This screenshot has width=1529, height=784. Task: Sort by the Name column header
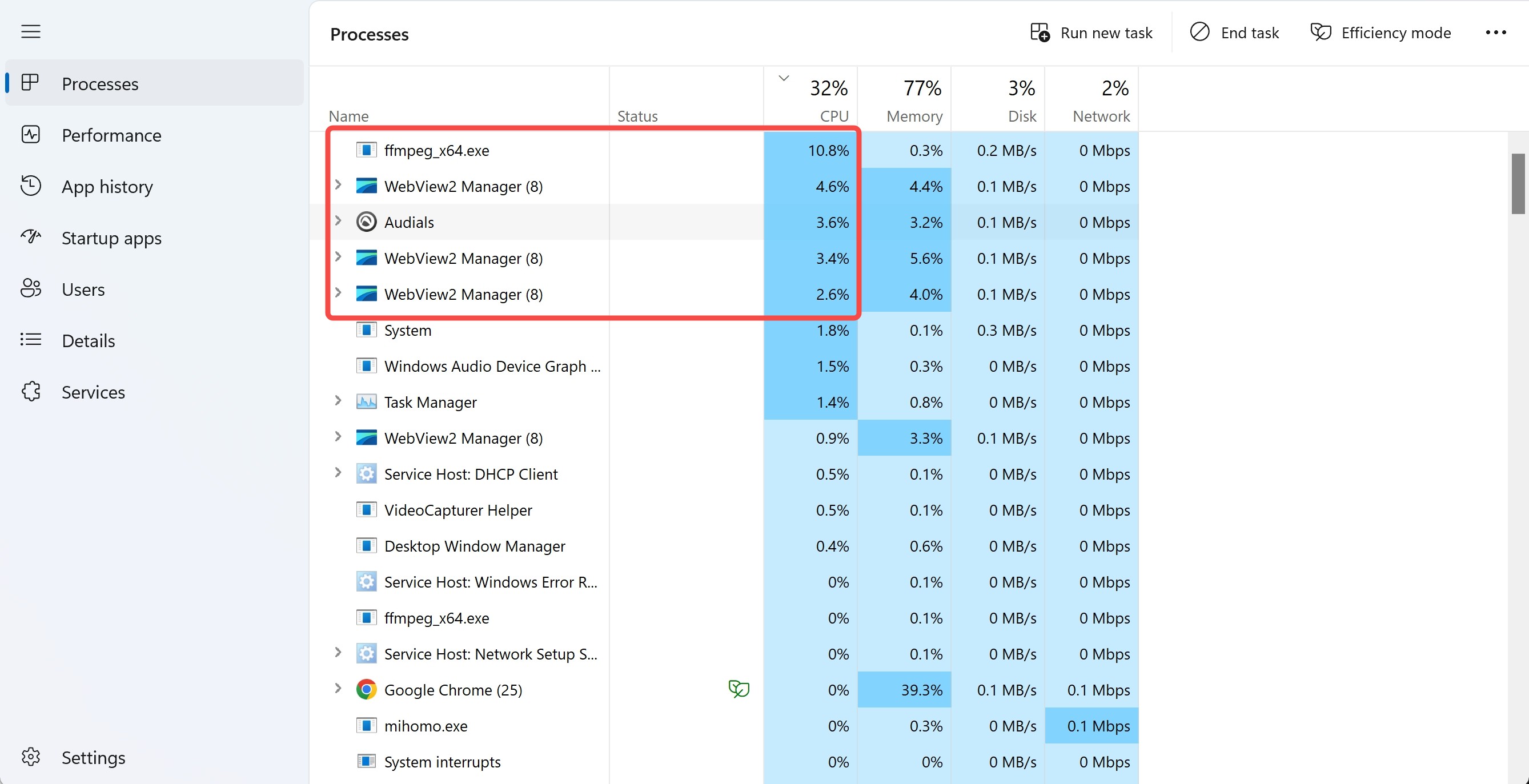[459, 99]
